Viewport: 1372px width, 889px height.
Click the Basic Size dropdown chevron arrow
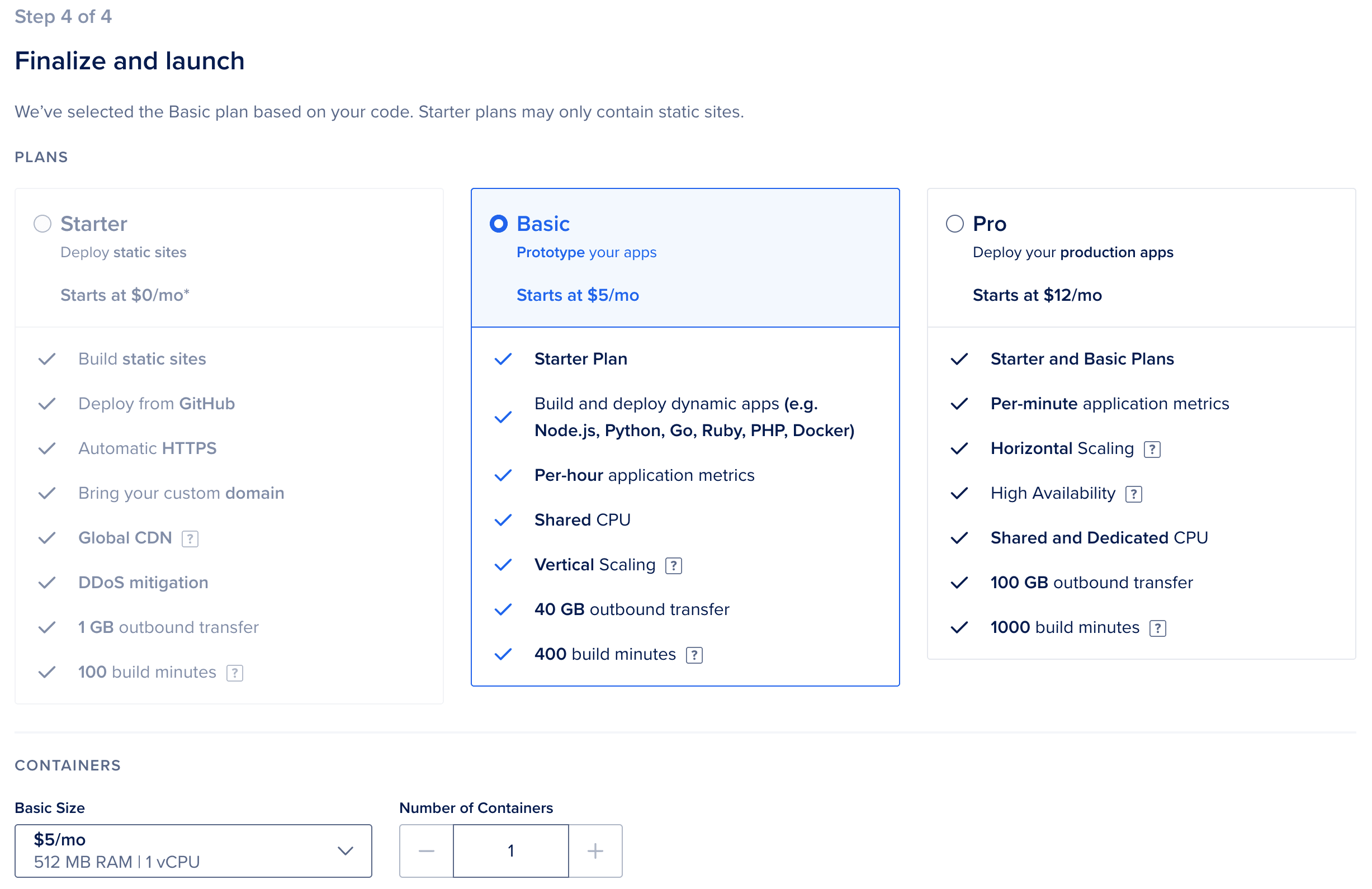(346, 851)
